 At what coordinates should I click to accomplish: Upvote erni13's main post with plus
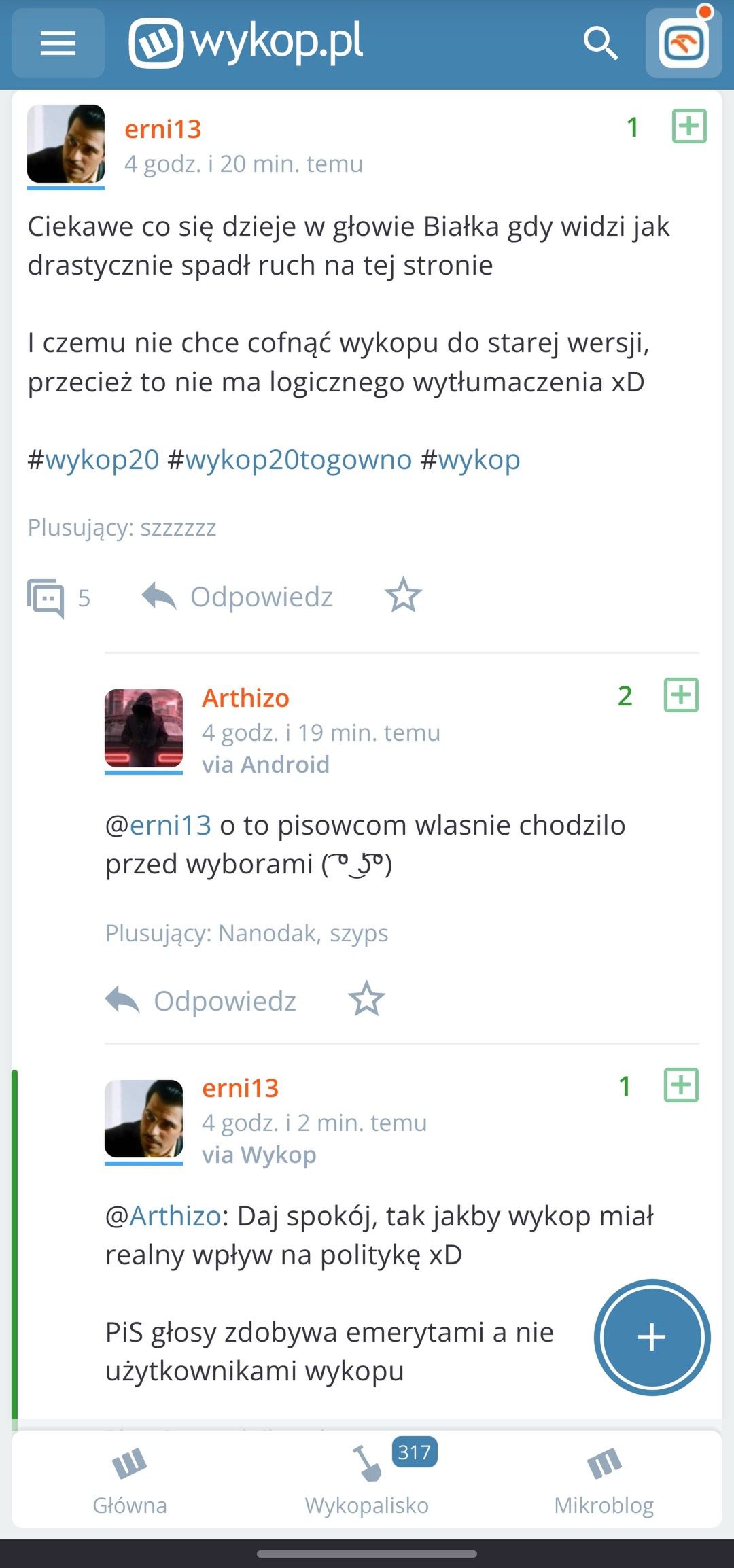(x=689, y=126)
